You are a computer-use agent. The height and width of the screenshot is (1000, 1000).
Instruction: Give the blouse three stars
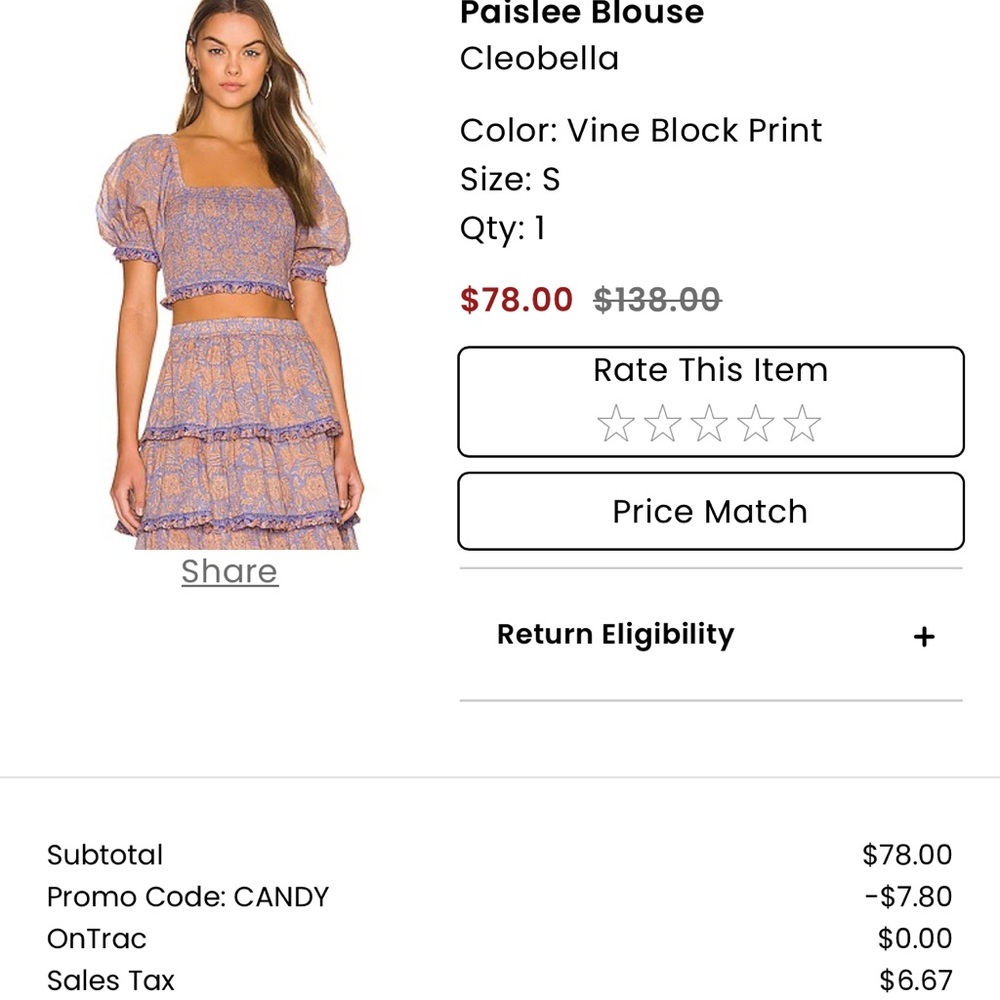click(x=709, y=424)
